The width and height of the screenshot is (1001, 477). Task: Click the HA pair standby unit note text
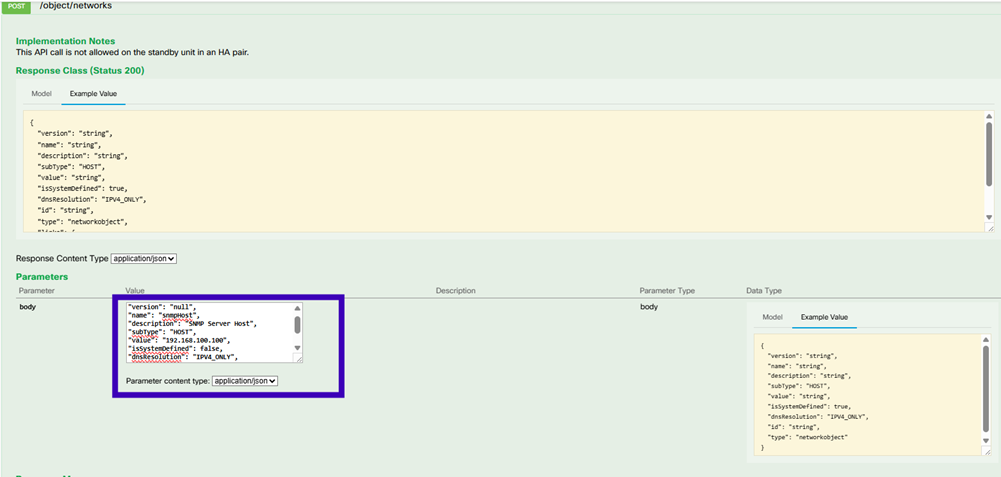point(132,52)
